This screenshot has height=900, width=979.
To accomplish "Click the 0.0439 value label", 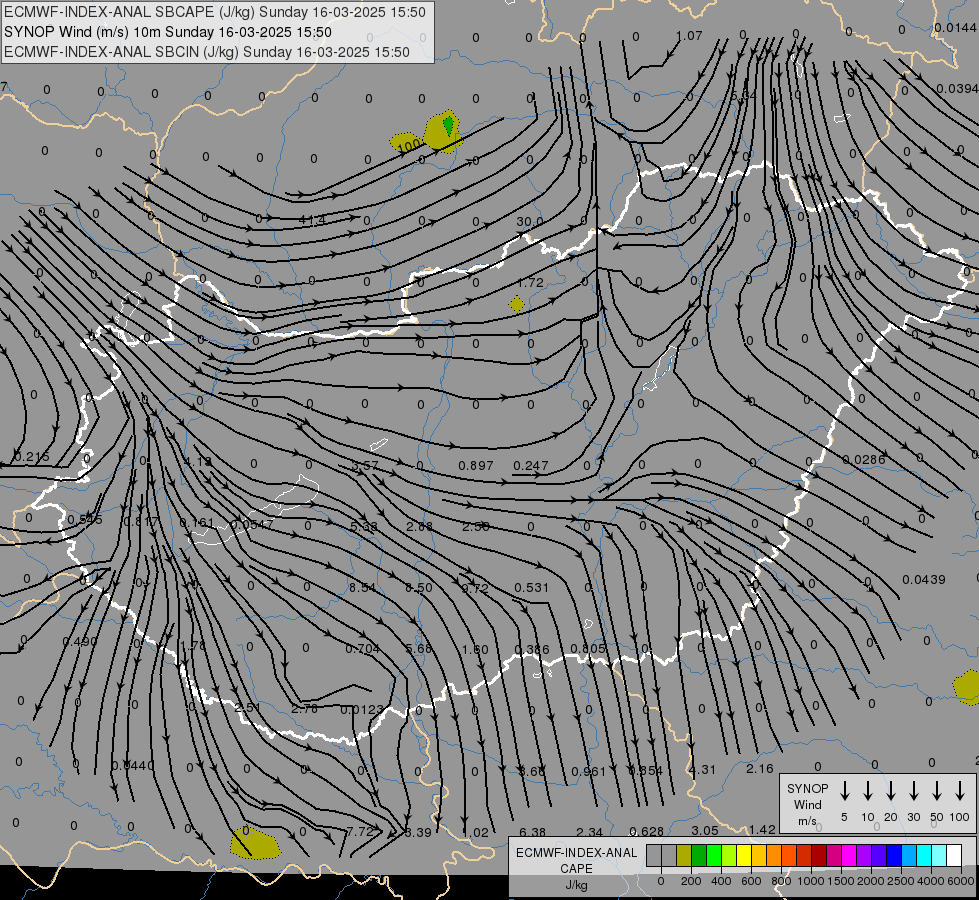I will click(923, 580).
